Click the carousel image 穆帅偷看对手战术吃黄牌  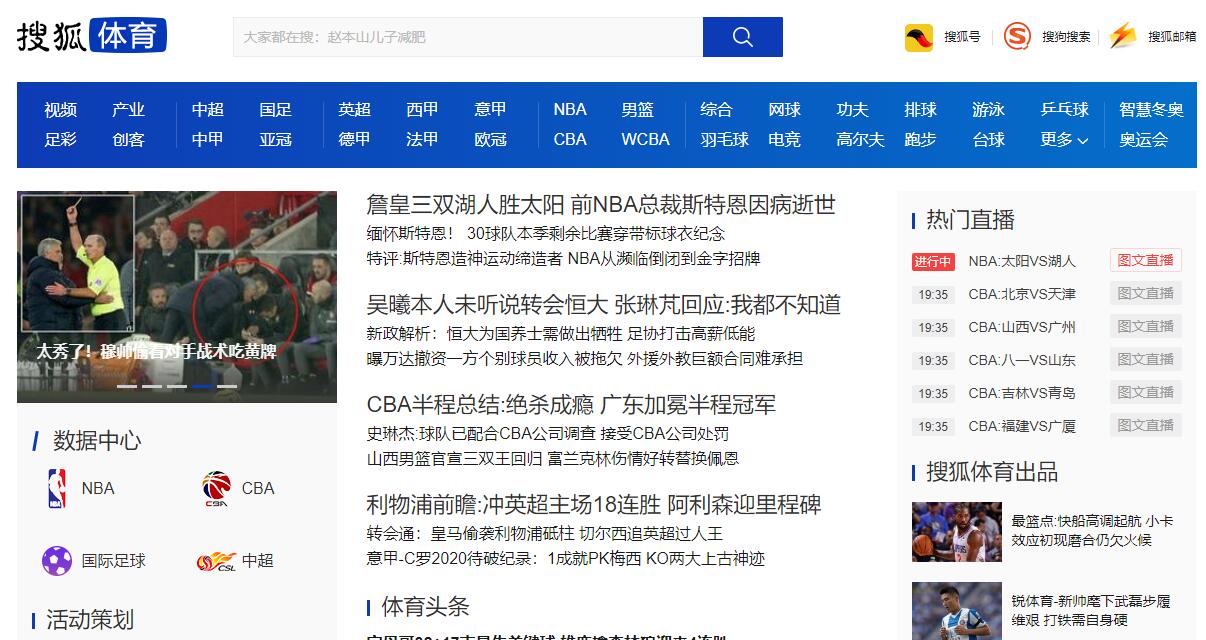pyautogui.click(x=177, y=297)
